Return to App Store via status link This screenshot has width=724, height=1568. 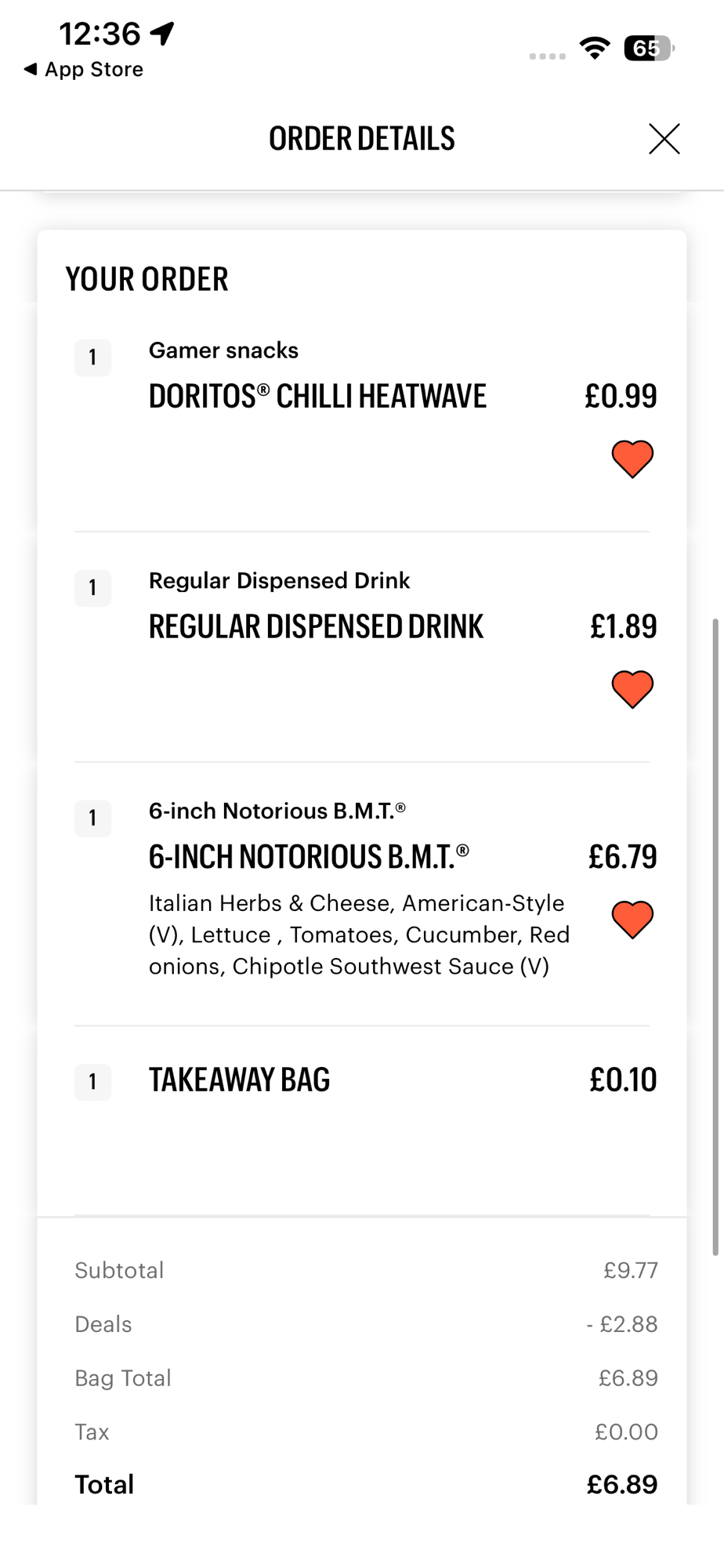point(93,69)
